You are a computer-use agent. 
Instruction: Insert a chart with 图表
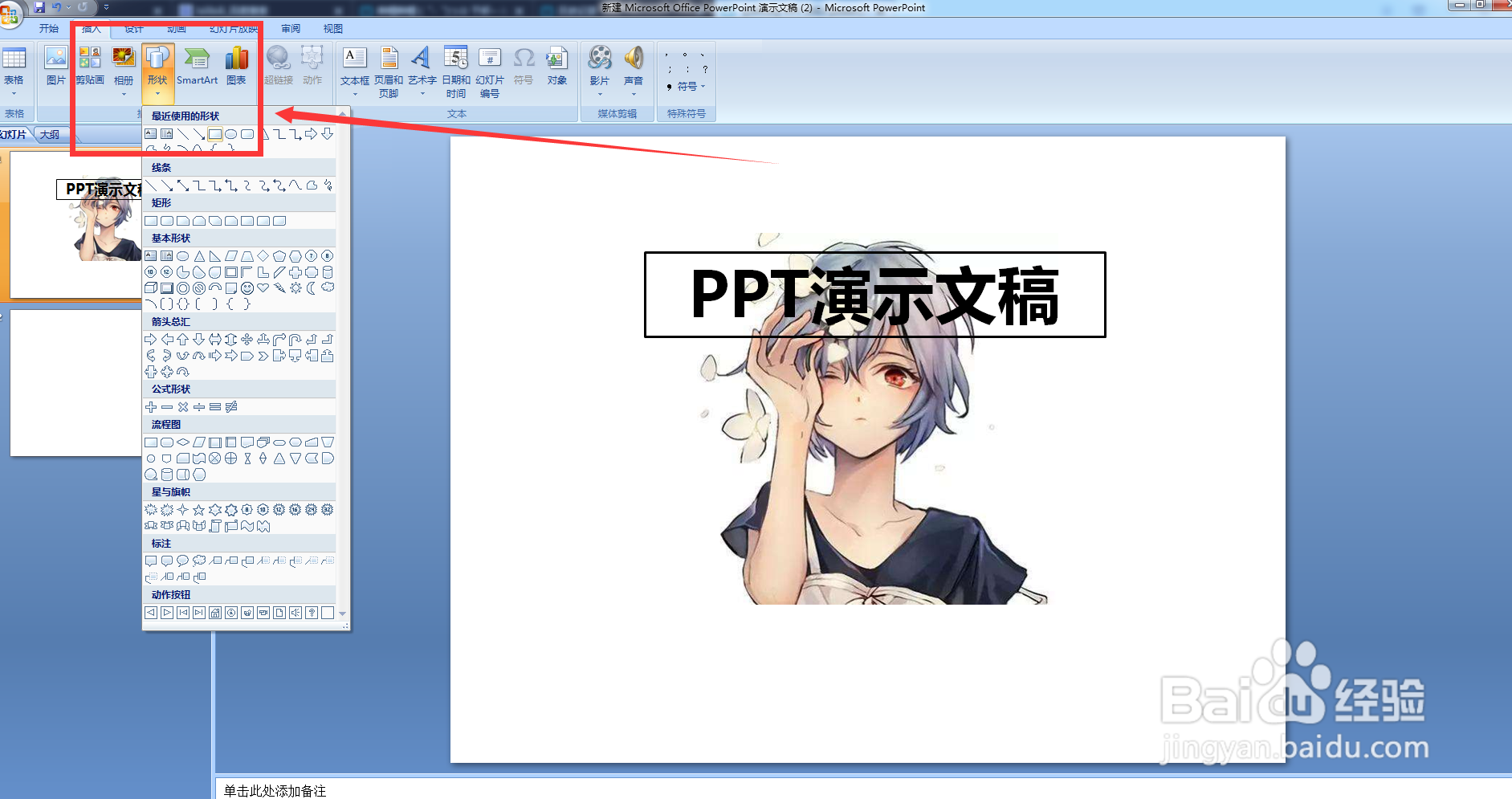[x=236, y=67]
